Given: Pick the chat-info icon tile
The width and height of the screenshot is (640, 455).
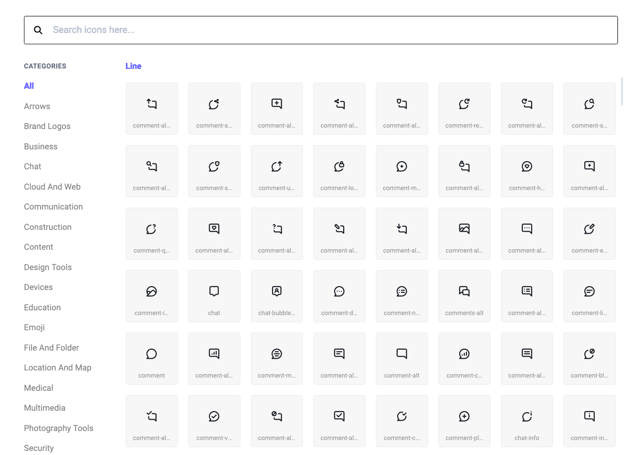Looking at the screenshot, I should coord(527,421).
